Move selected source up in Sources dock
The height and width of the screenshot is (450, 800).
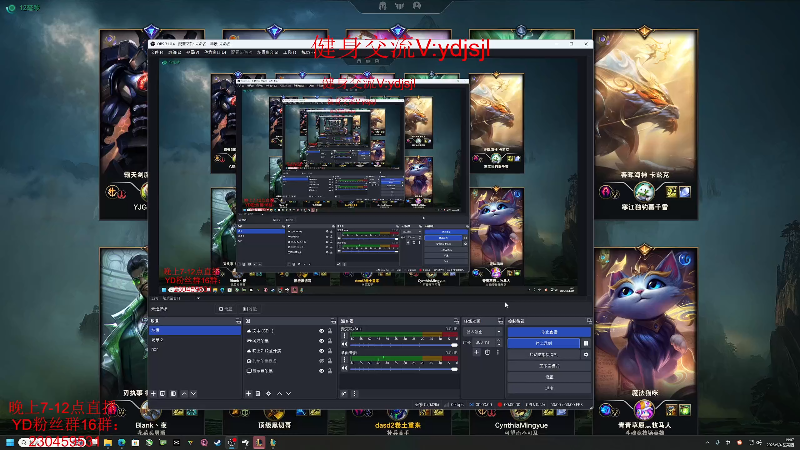[x=280, y=394]
